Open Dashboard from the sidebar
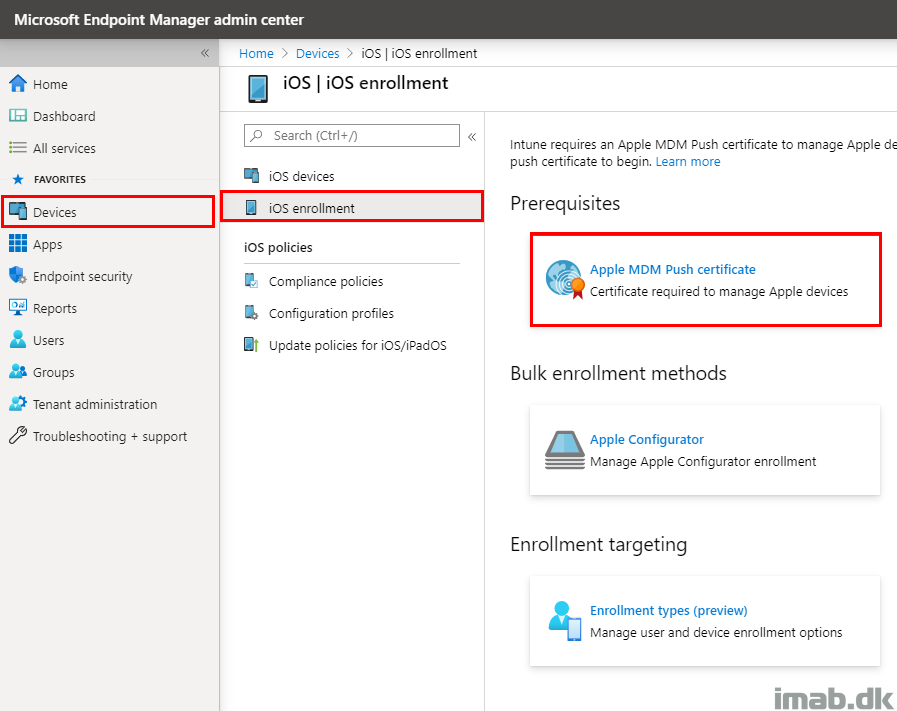This screenshot has width=897, height=711. [64, 116]
